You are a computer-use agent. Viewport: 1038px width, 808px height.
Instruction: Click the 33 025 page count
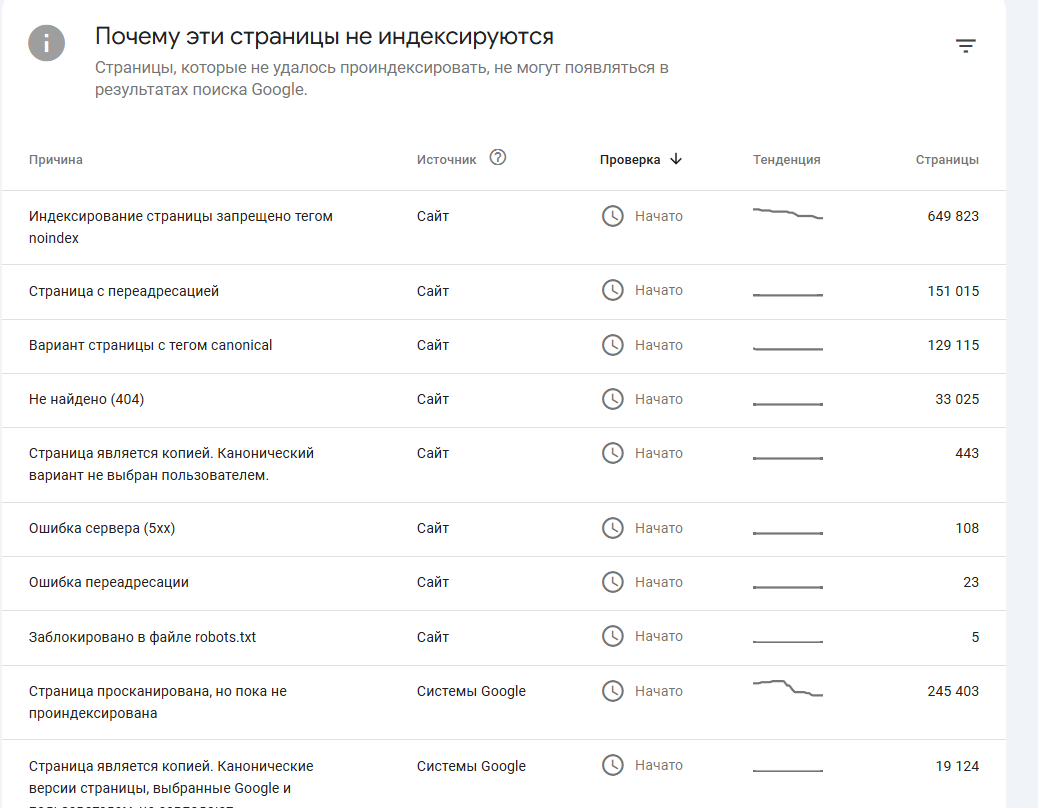[x=956, y=399]
